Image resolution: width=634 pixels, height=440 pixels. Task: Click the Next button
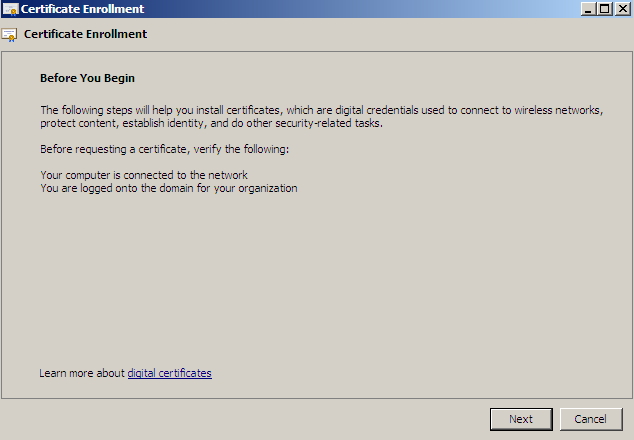(x=520, y=419)
